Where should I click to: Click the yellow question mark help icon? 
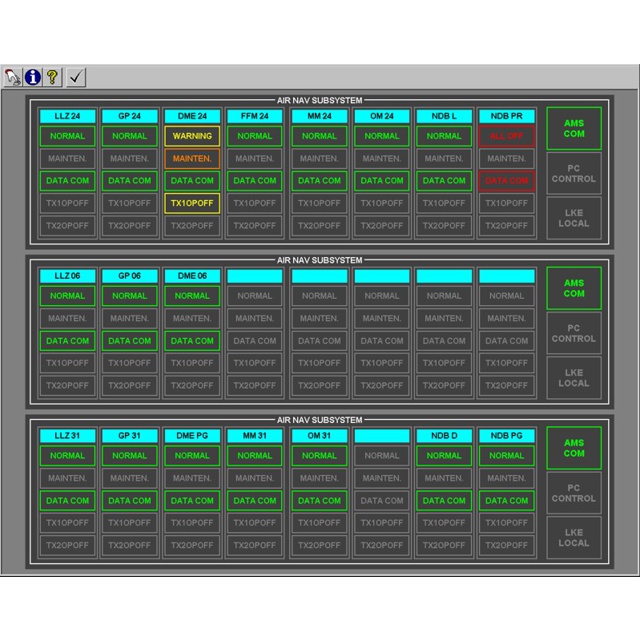click(52, 77)
